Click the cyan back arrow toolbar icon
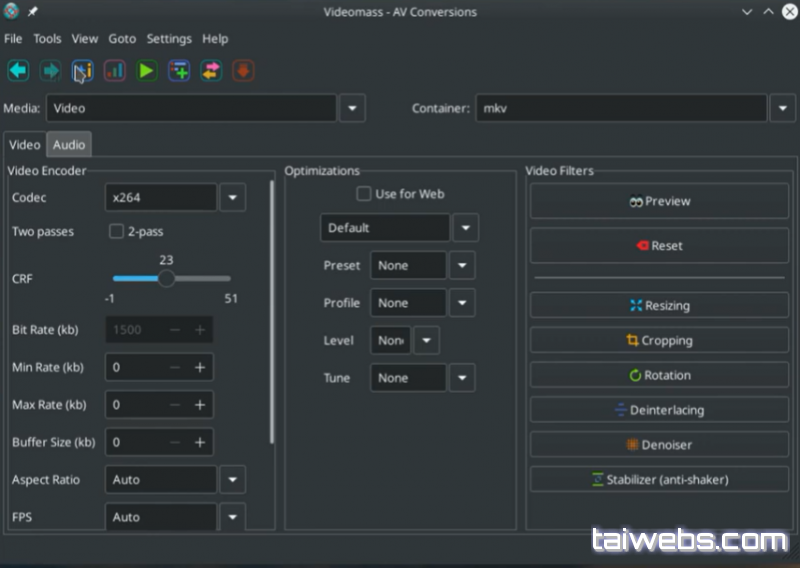Image resolution: width=800 pixels, height=568 pixels. pos(18,71)
